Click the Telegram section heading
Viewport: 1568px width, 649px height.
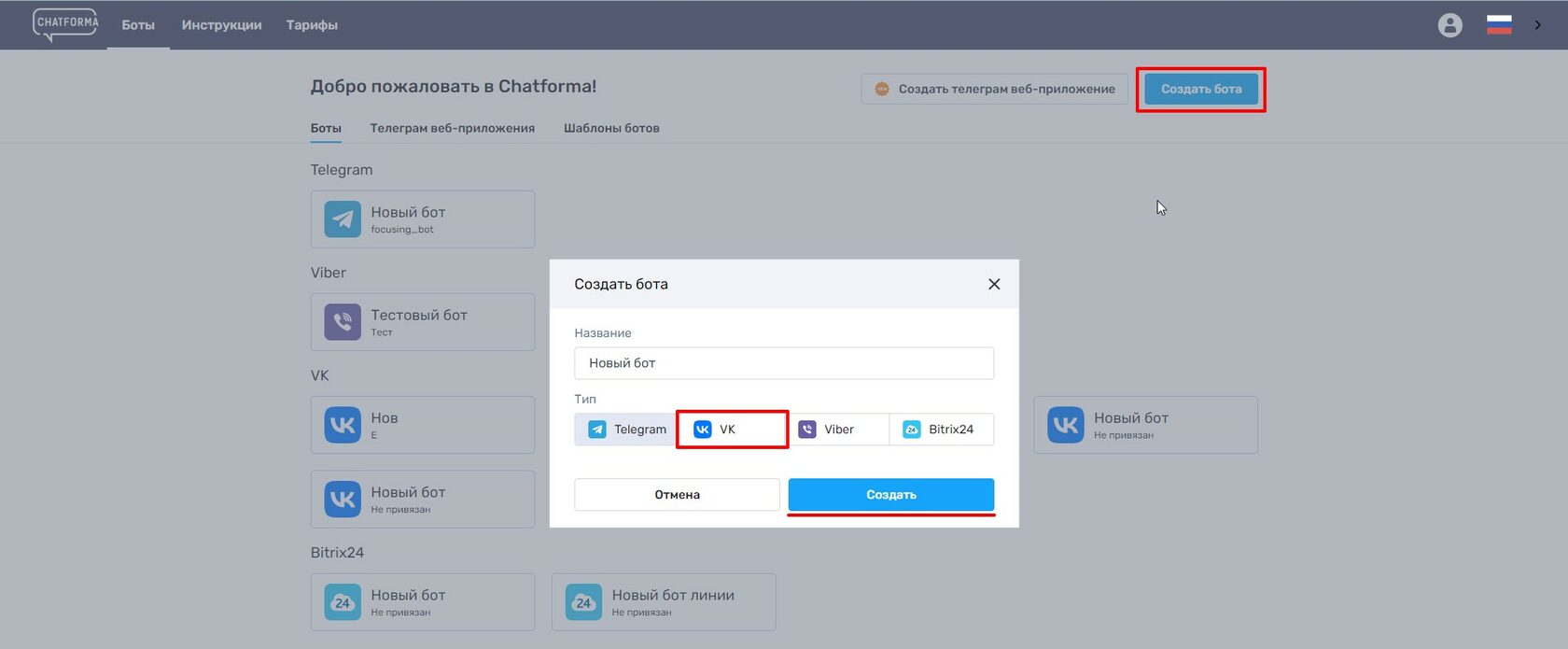tap(342, 170)
